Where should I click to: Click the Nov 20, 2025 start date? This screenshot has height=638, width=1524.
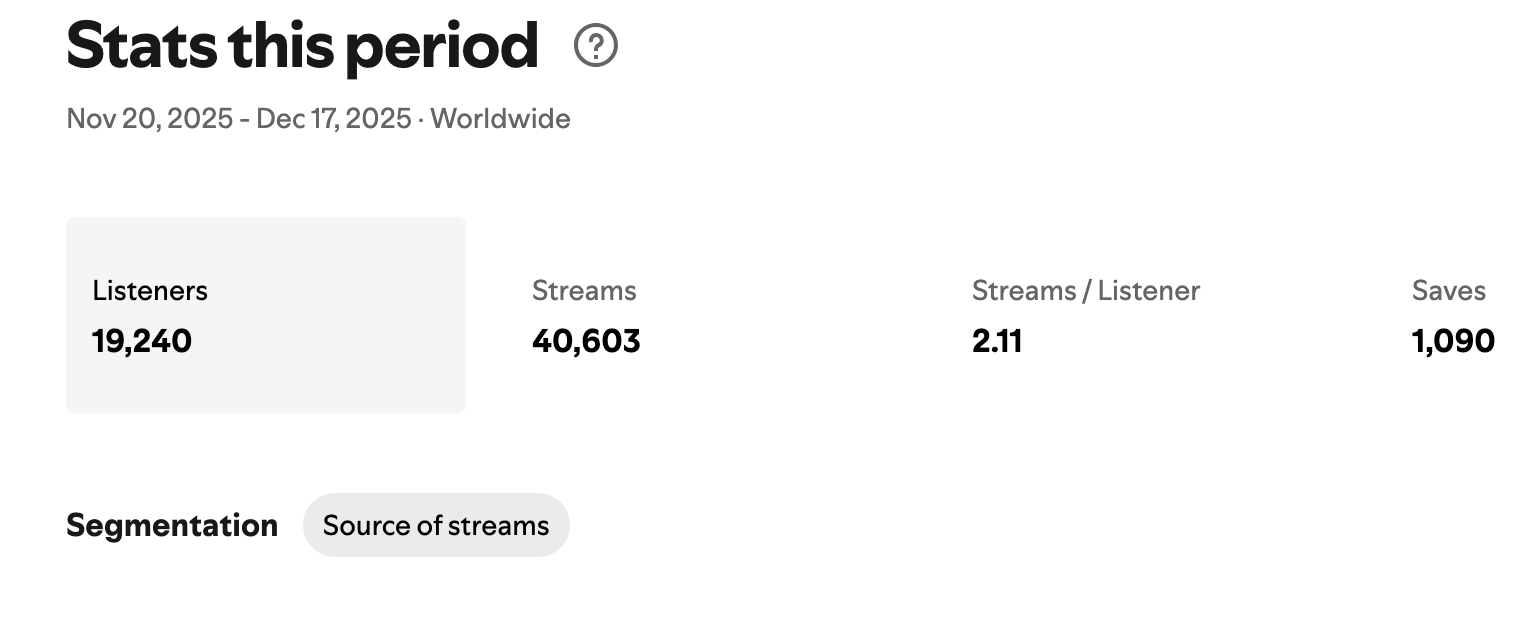pos(148,119)
